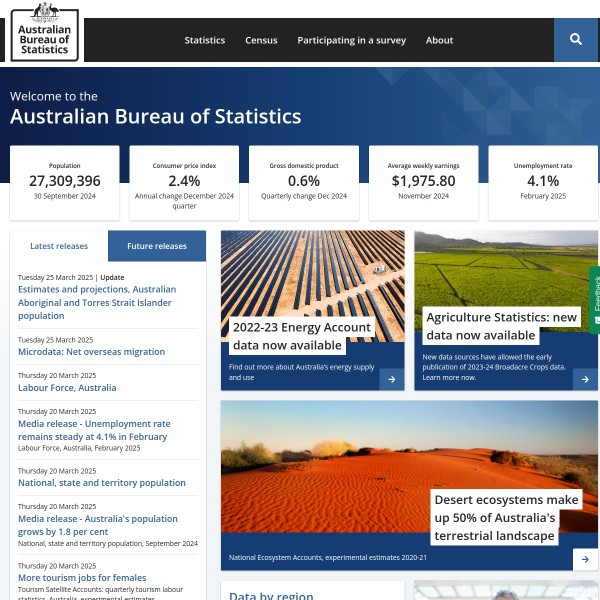Open the About menu
Screen dimensions: 600x600
coord(439,40)
